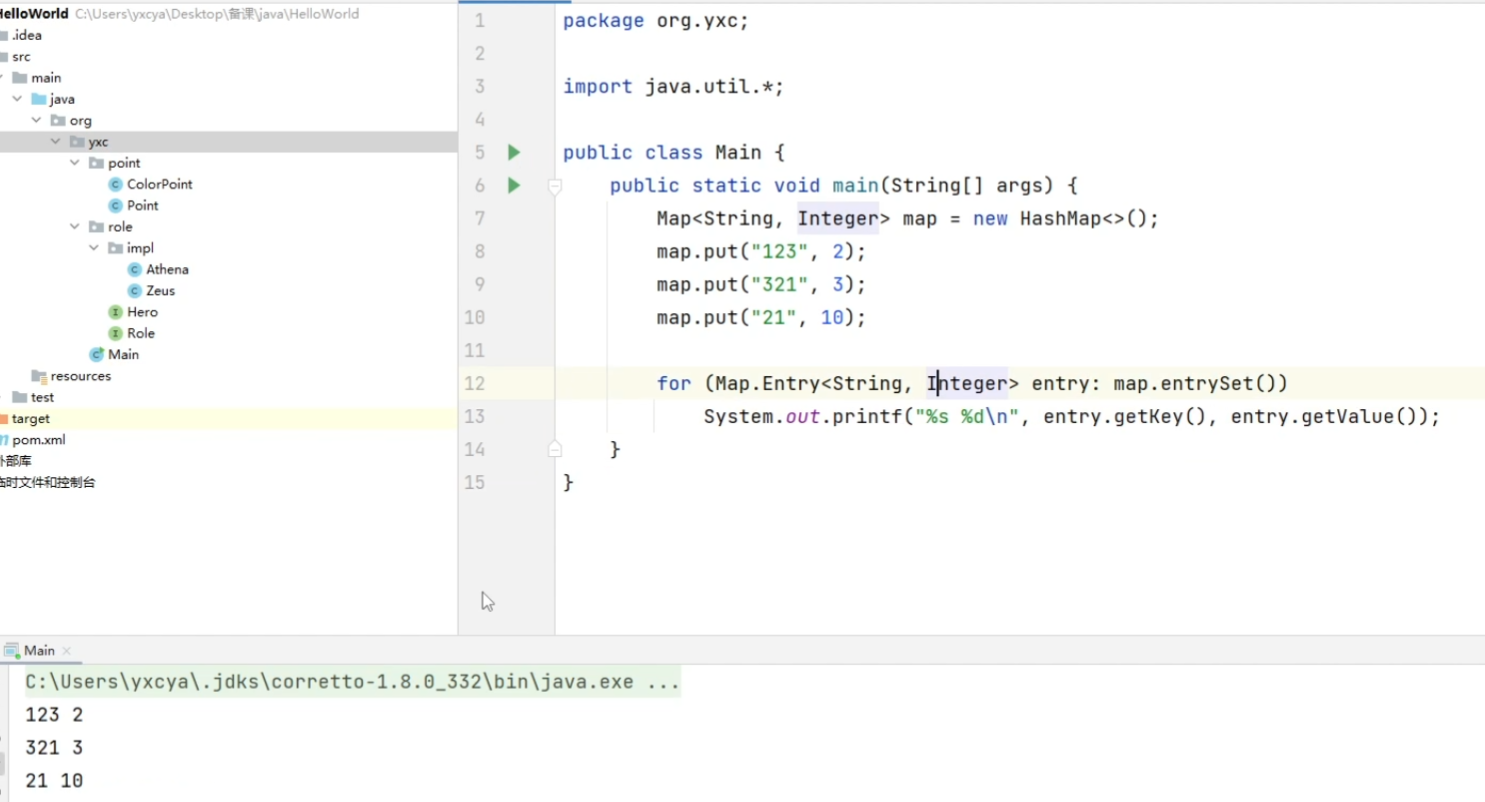
Task: Click console output line "321 3"
Action: (x=54, y=748)
